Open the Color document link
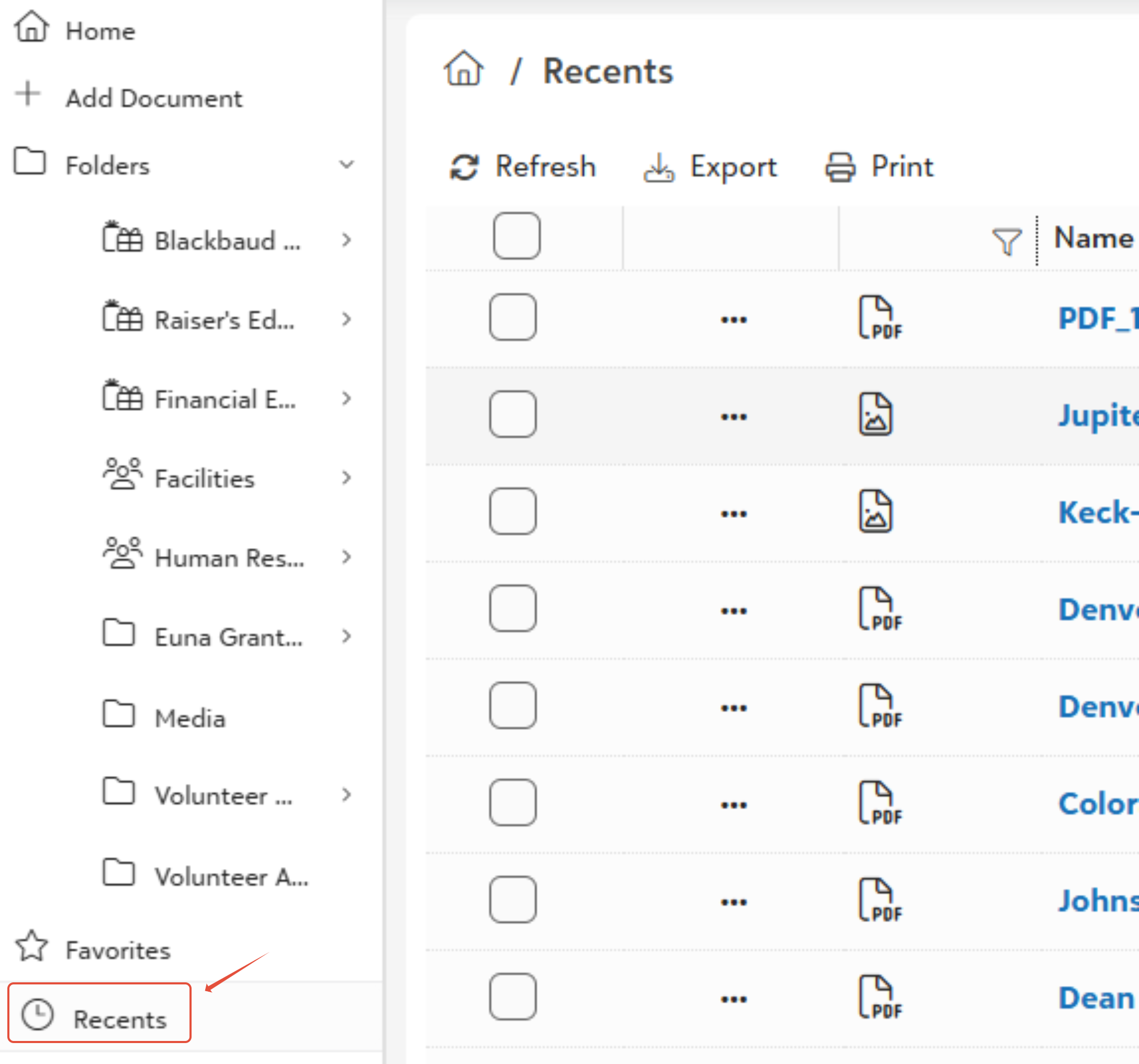The image size is (1139, 1064). pyautogui.click(x=1097, y=803)
